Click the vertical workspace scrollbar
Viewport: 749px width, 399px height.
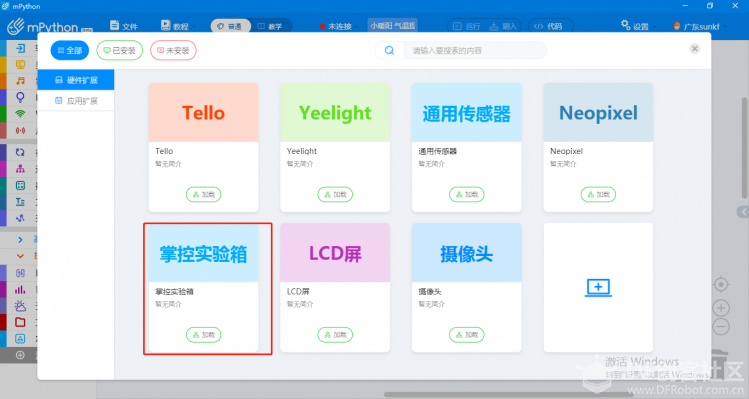744,148
